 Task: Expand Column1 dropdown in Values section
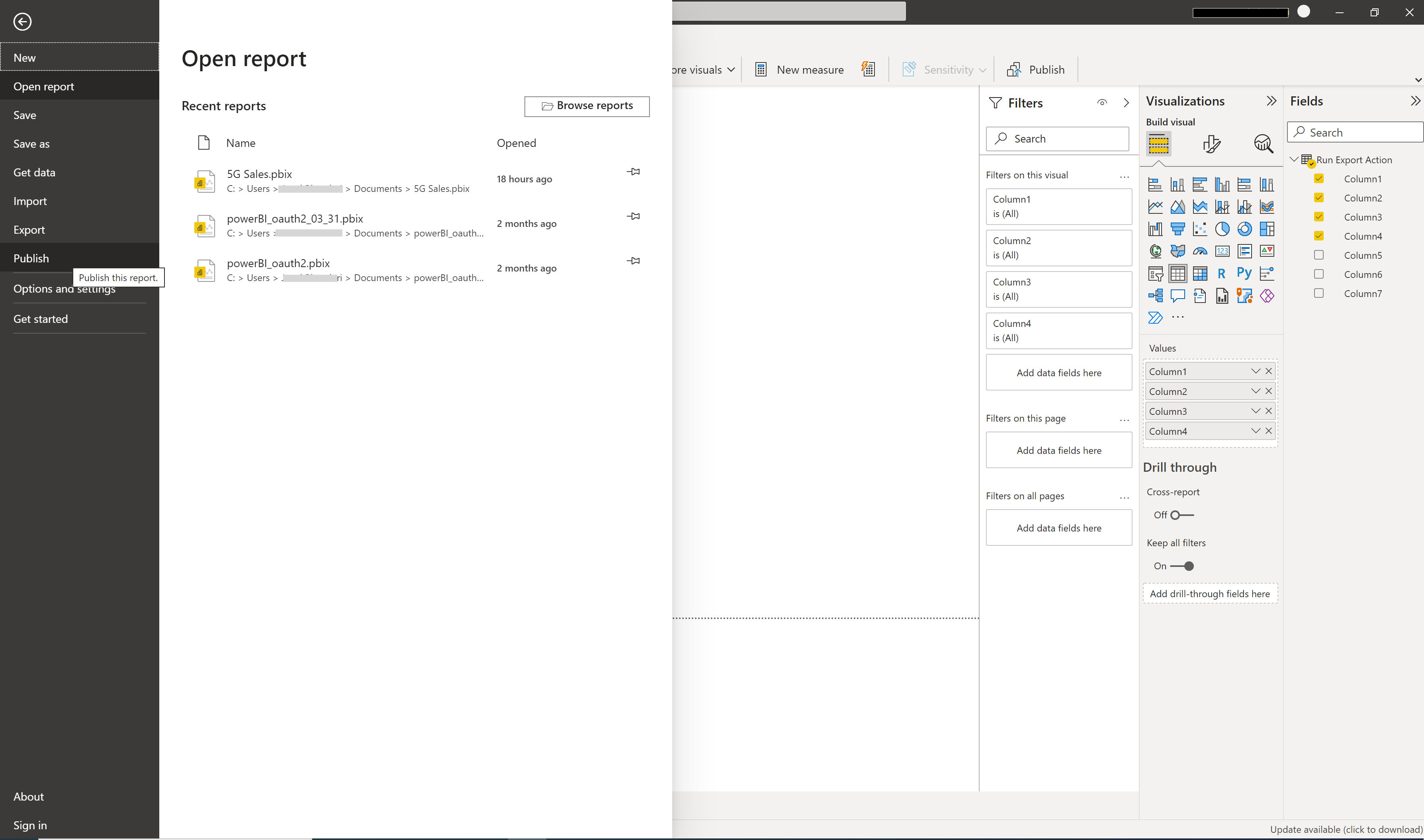(1255, 371)
